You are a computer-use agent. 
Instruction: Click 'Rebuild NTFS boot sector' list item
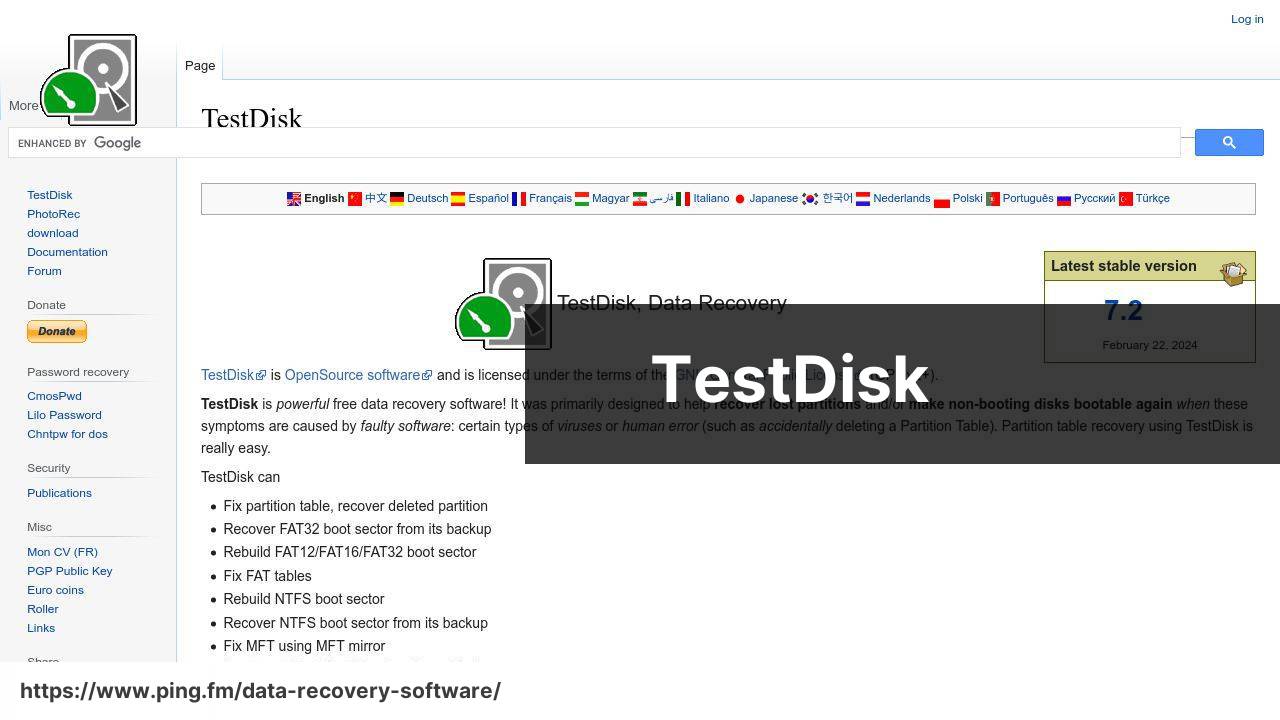point(304,599)
